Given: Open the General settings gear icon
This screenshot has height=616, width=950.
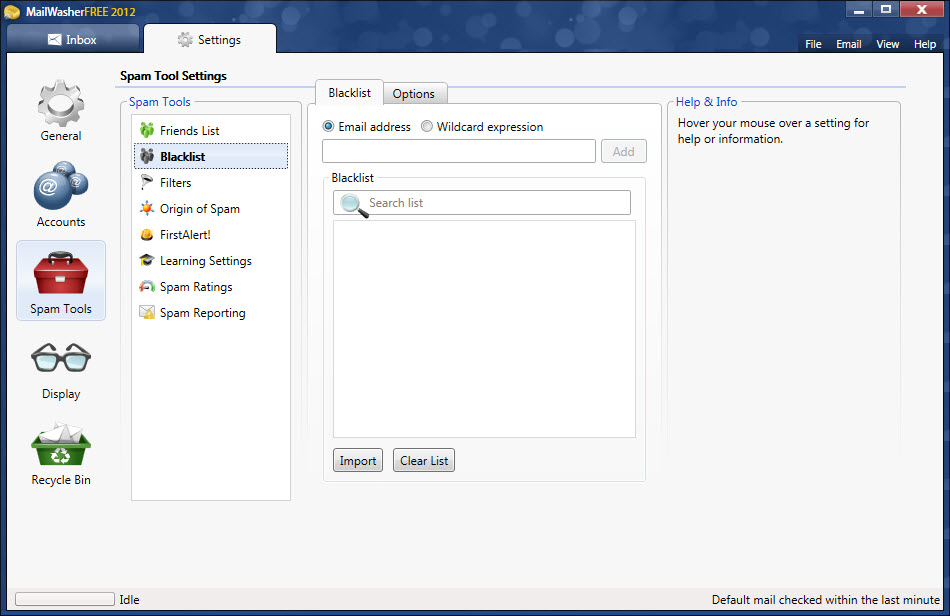Looking at the screenshot, I should (x=61, y=104).
